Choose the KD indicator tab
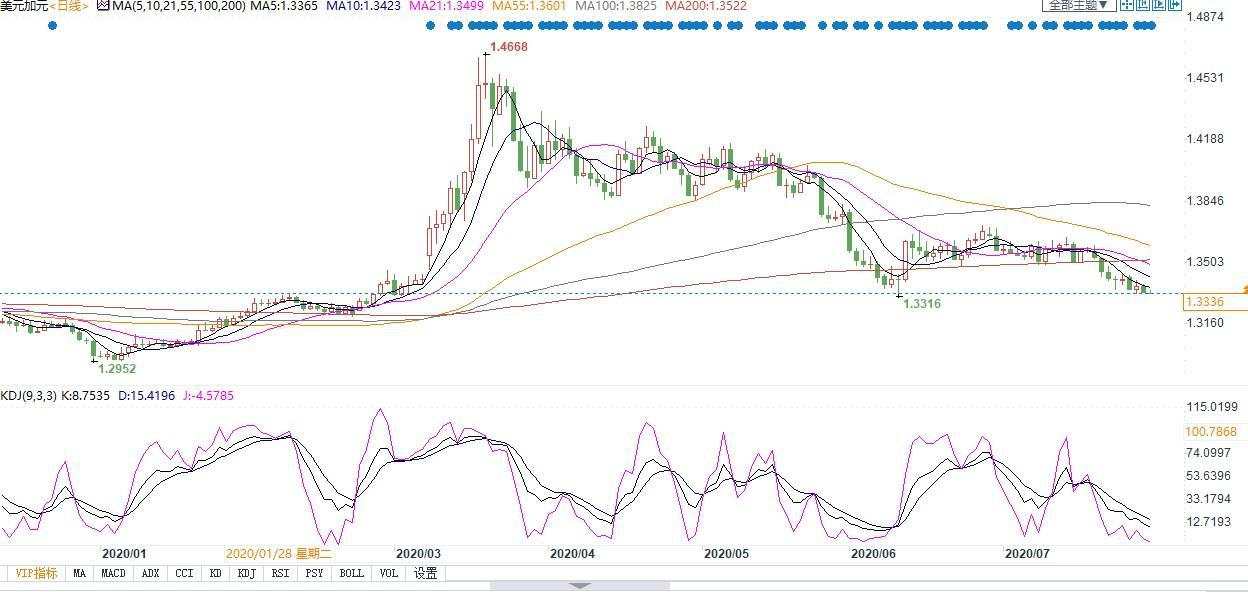 pyautogui.click(x=215, y=573)
